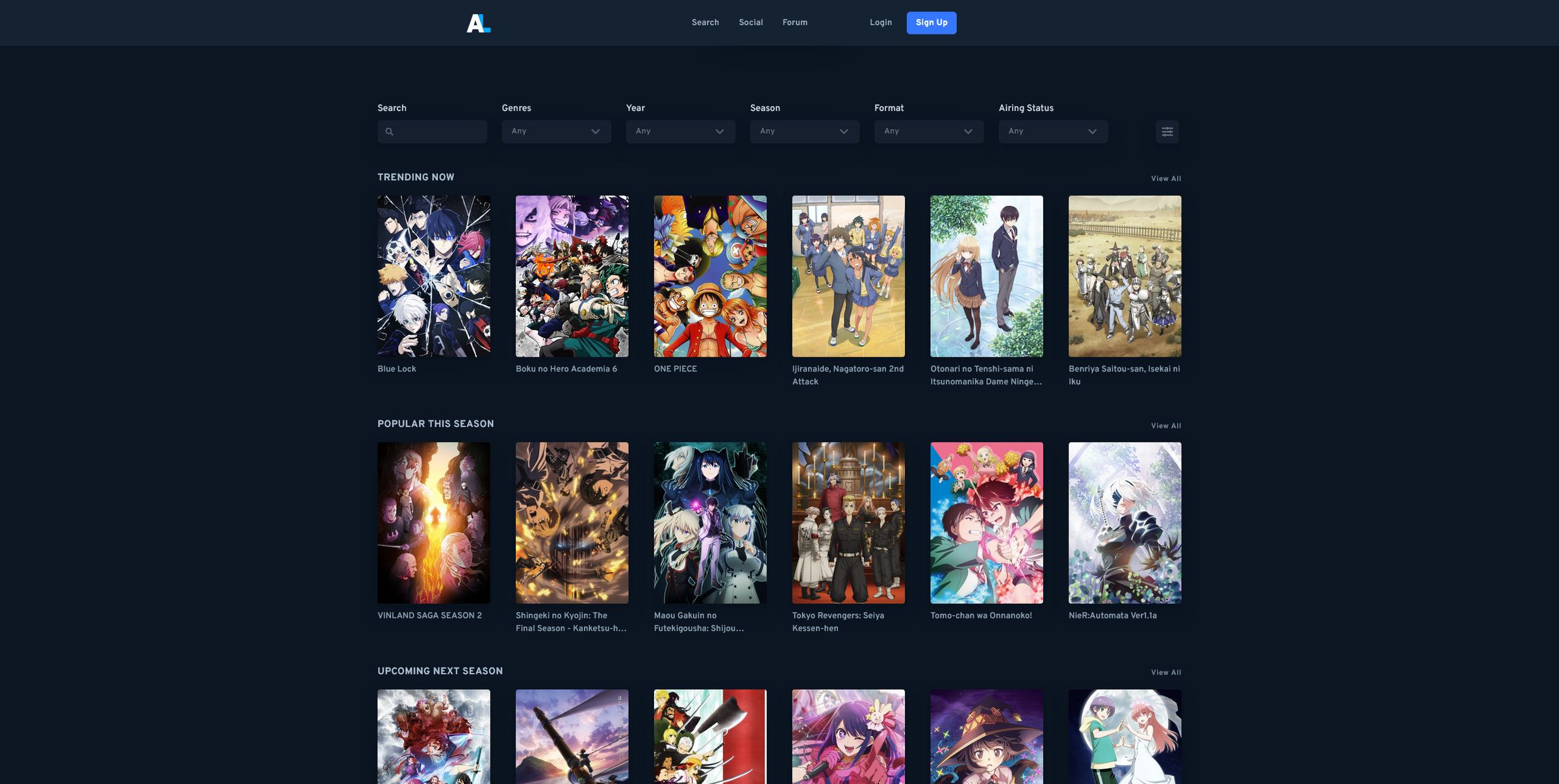The width and height of the screenshot is (1559, 784).
Task: Click the TRENDING NOW heading
Action: coord(416,177)
